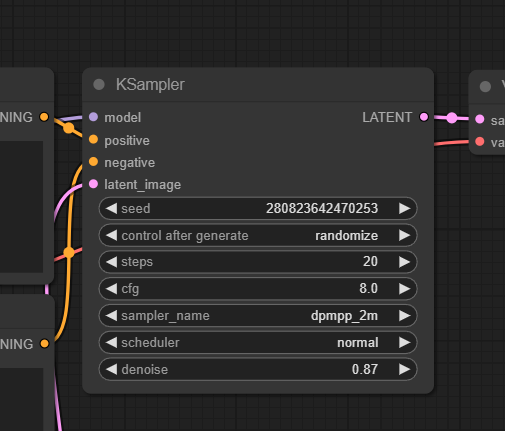The image size is (505, 431).
Task: Click the LATENT output socket
Action: coord(424,117)
